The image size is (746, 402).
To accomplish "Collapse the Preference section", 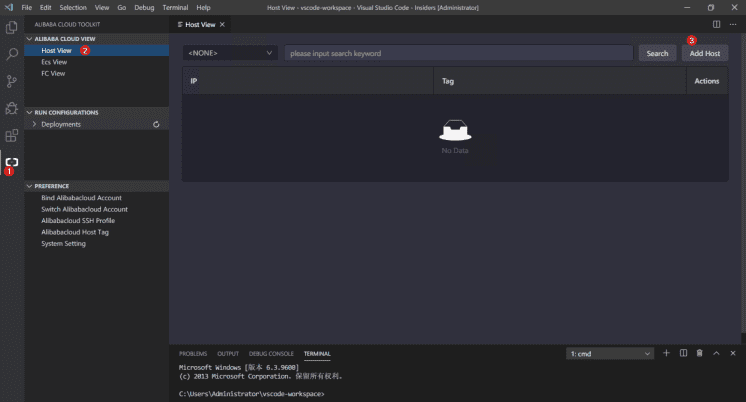I will coord(97,186).
